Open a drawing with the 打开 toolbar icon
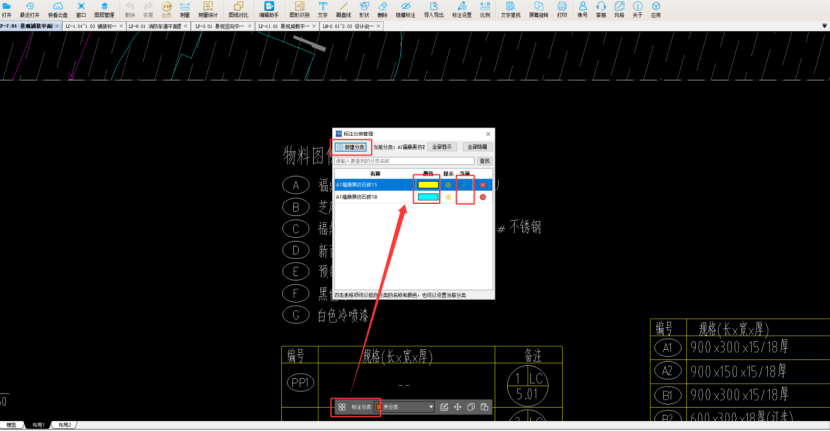This screenshot has width=830, height=431. (6, 9)
